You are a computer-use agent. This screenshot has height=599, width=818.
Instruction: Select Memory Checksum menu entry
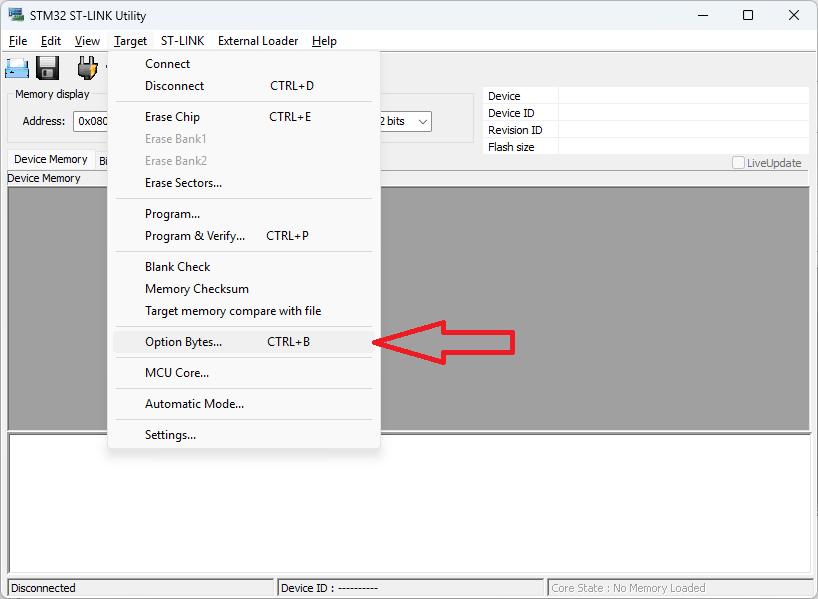(244, 289)
